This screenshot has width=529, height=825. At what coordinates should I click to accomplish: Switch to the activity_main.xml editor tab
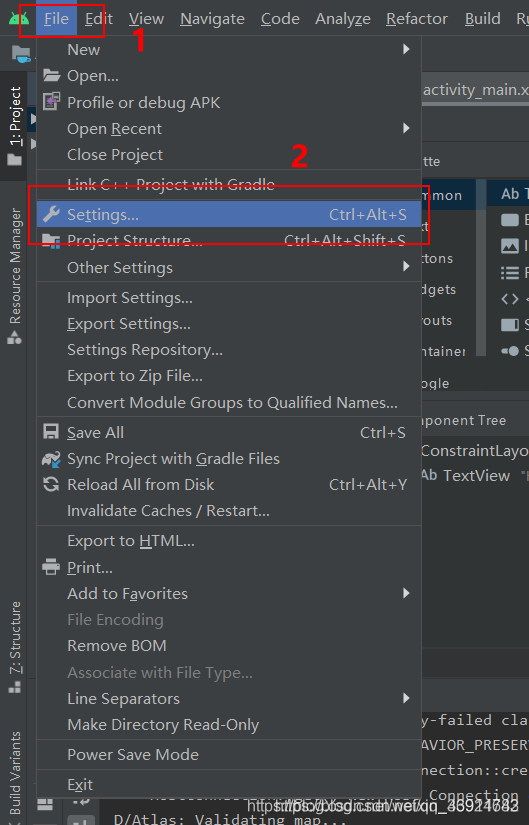(x=475, y=90)
